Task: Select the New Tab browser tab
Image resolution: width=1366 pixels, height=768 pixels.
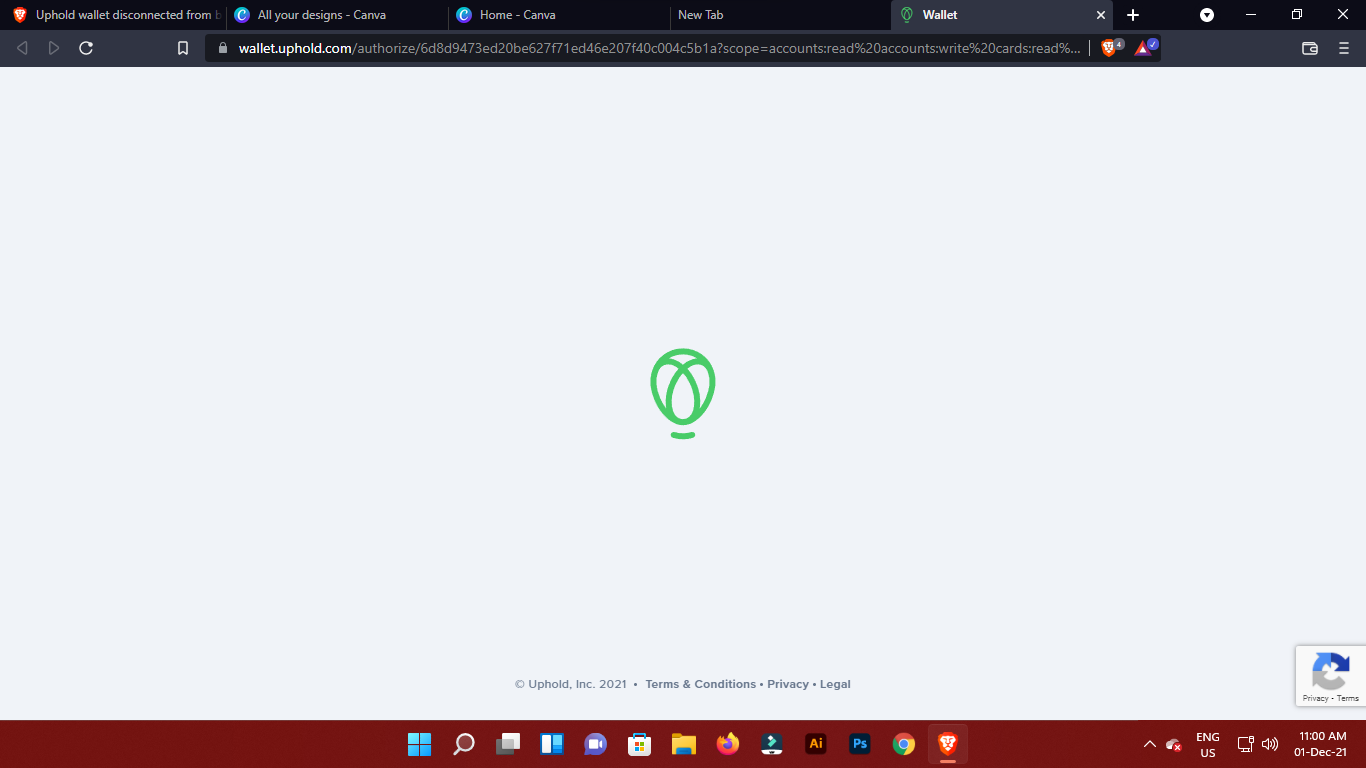Action: tap(780, 15)
